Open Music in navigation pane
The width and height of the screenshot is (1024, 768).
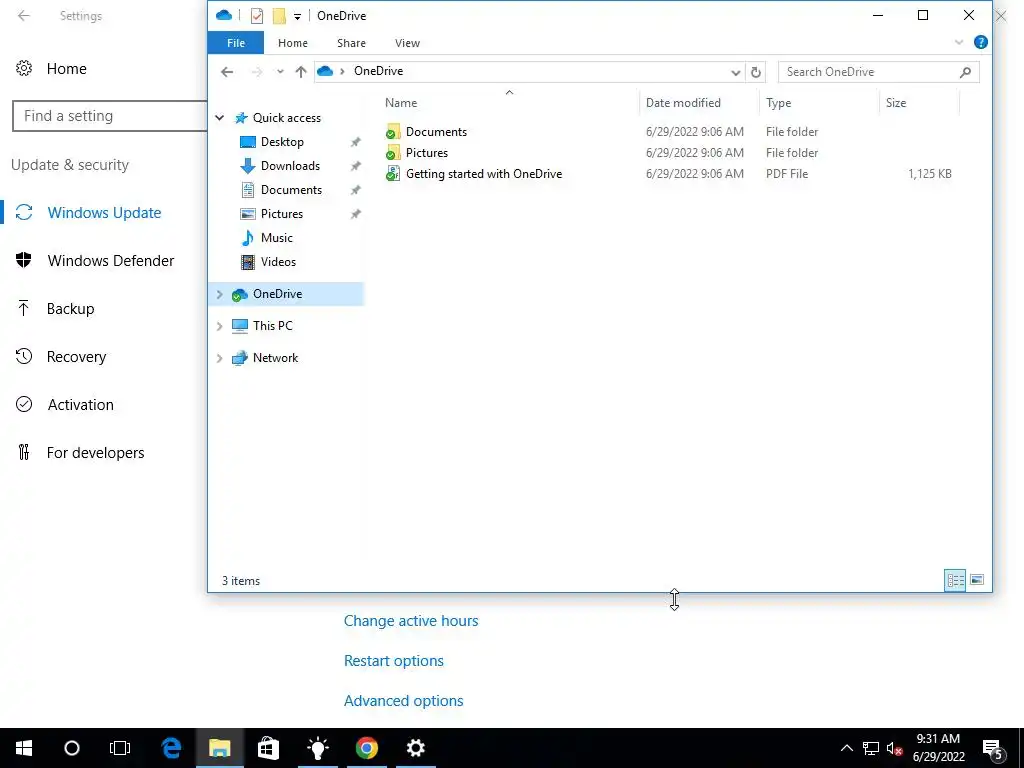[276, 238]
